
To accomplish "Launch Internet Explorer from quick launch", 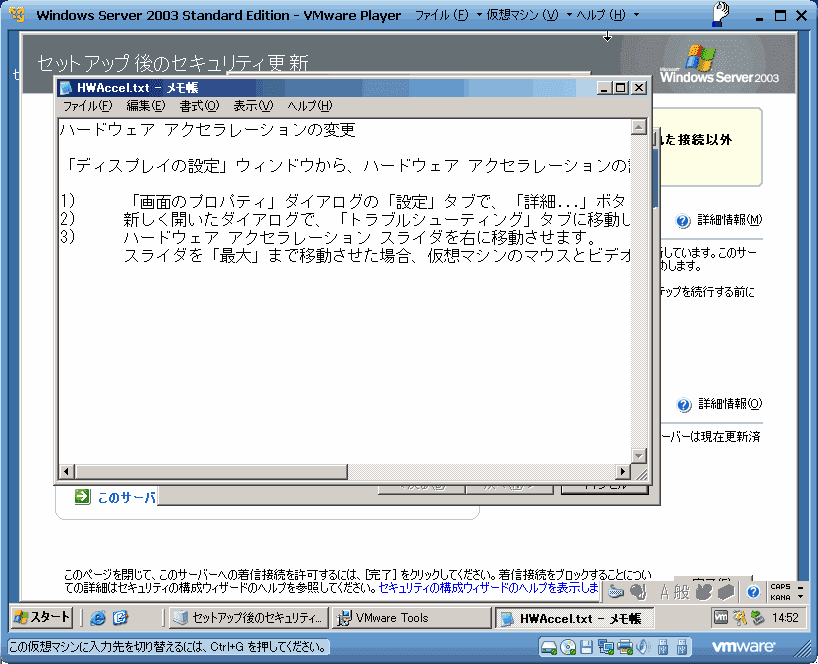I will [x=98, y=618].
